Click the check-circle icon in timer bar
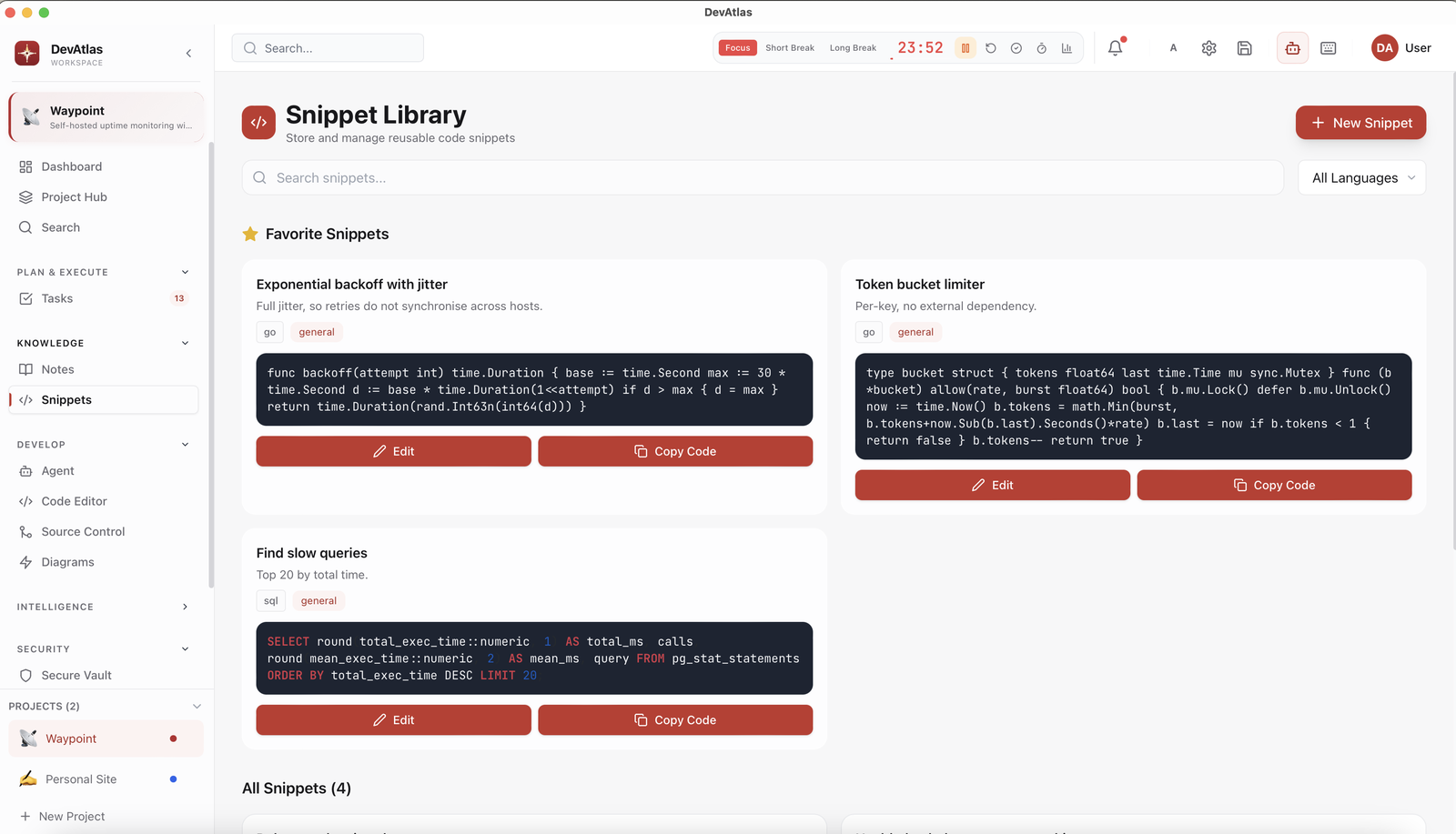This screenshot has height=834, width=1456. (x=1016, y=48)
